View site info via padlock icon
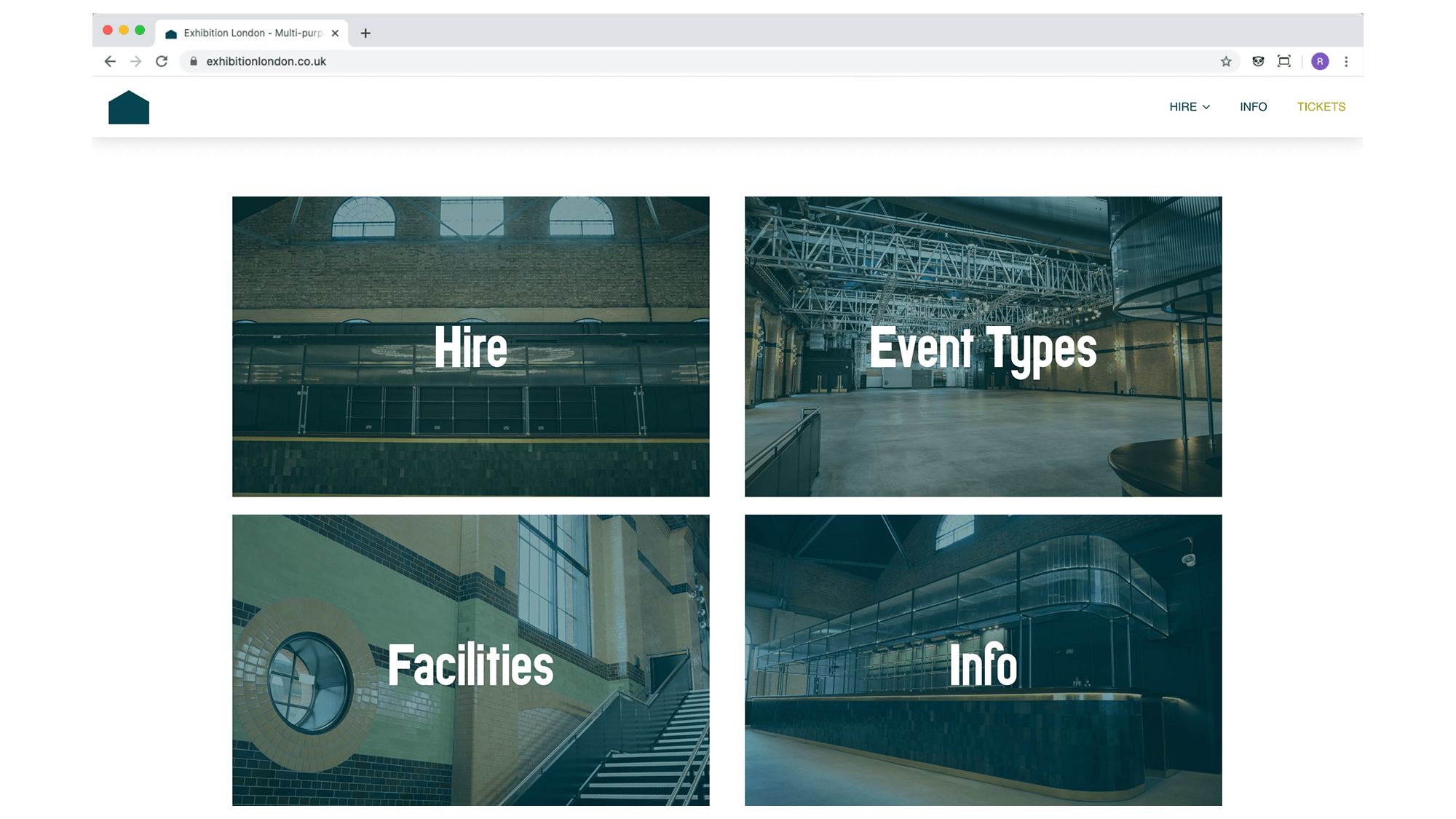This screenshot has width=1456, height=819. tap(194, 62)
